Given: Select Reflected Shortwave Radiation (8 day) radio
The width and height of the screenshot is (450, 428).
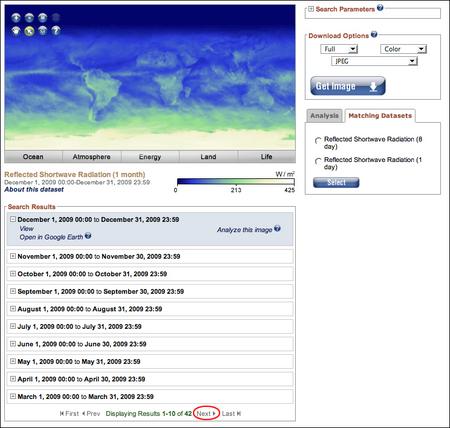Looking at the screenshot, I should 318,141.
